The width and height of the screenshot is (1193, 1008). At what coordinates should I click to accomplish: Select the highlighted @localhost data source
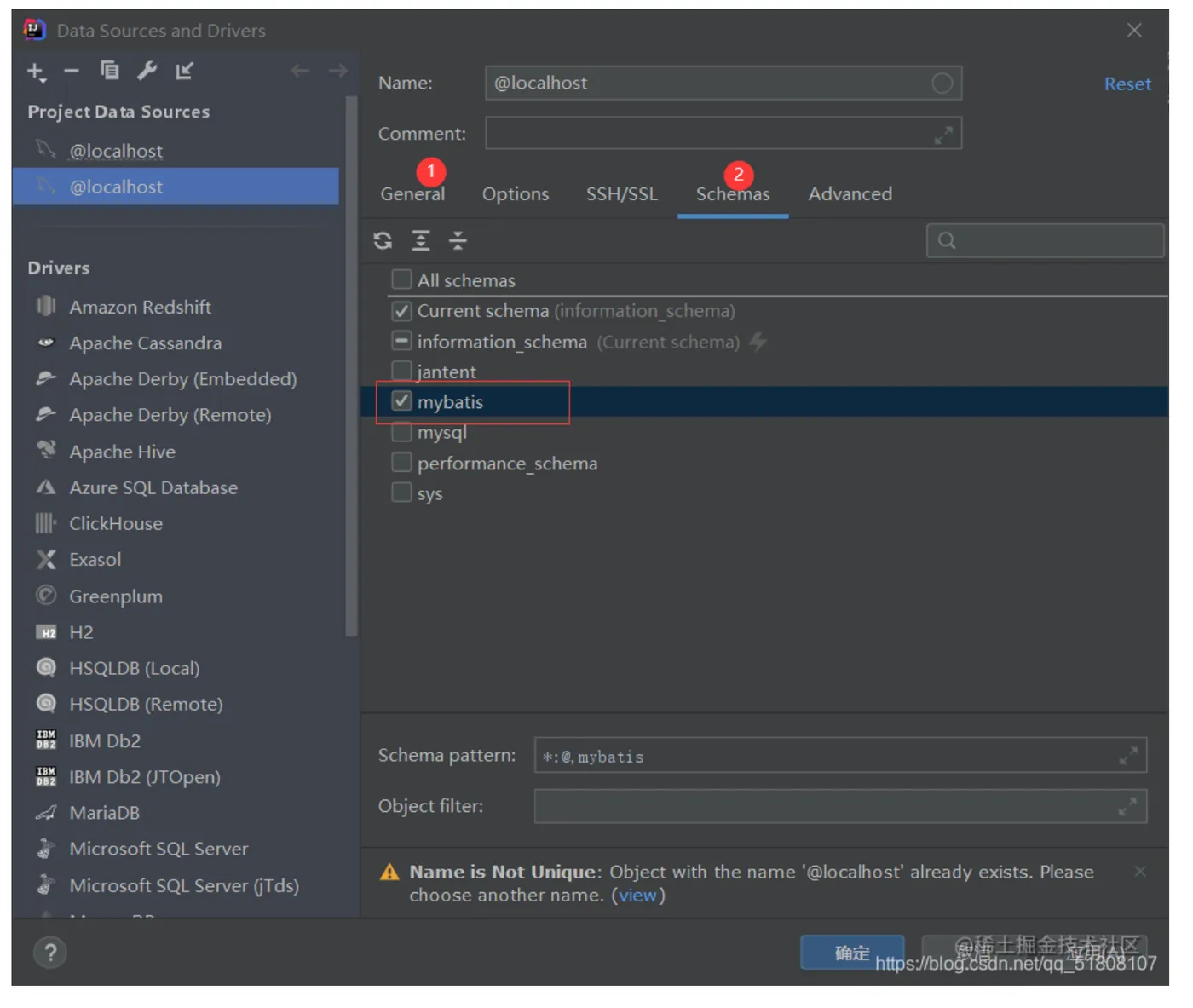[176, 187]
